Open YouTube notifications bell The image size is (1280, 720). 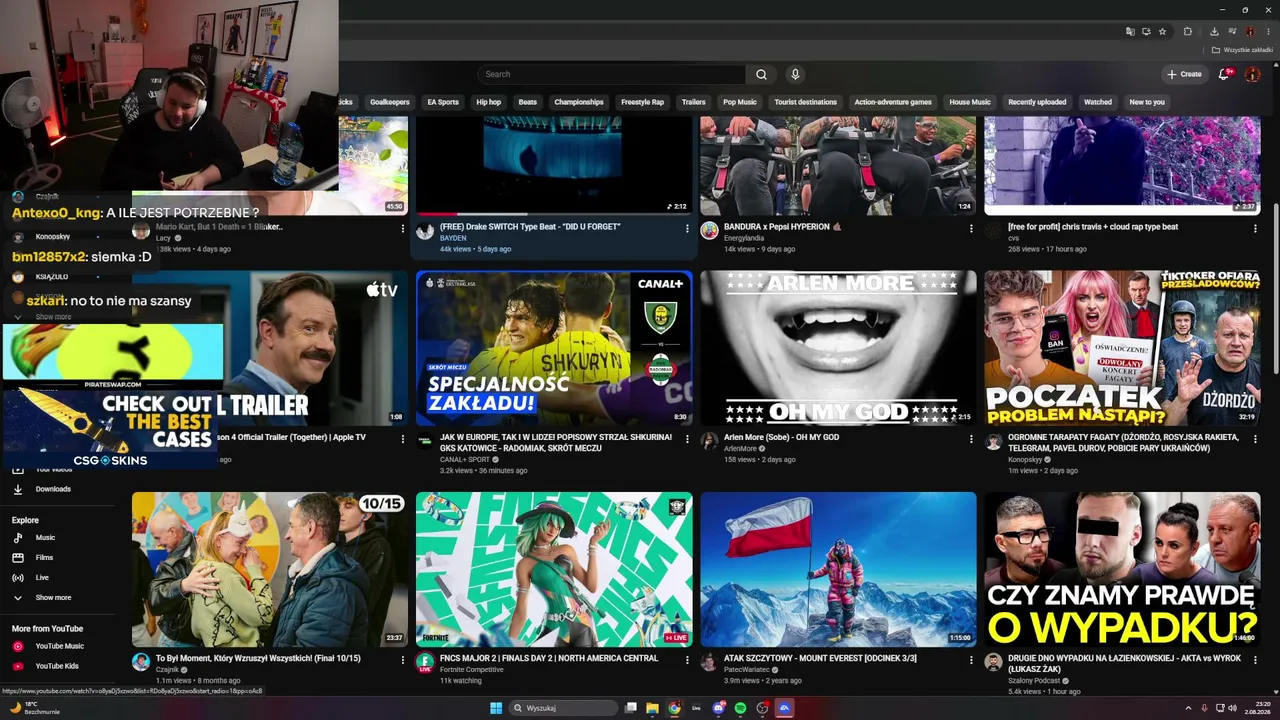tap(1224, 74)
